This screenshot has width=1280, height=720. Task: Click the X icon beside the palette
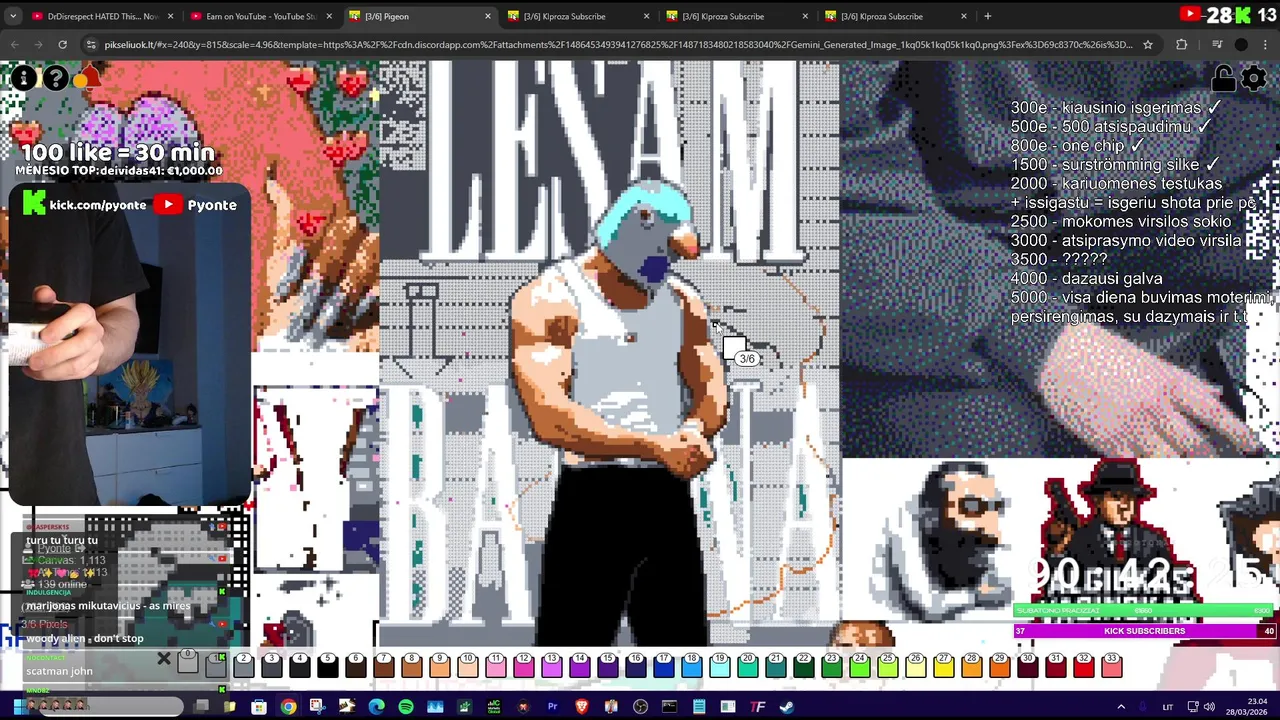click(x=164, y=659)
